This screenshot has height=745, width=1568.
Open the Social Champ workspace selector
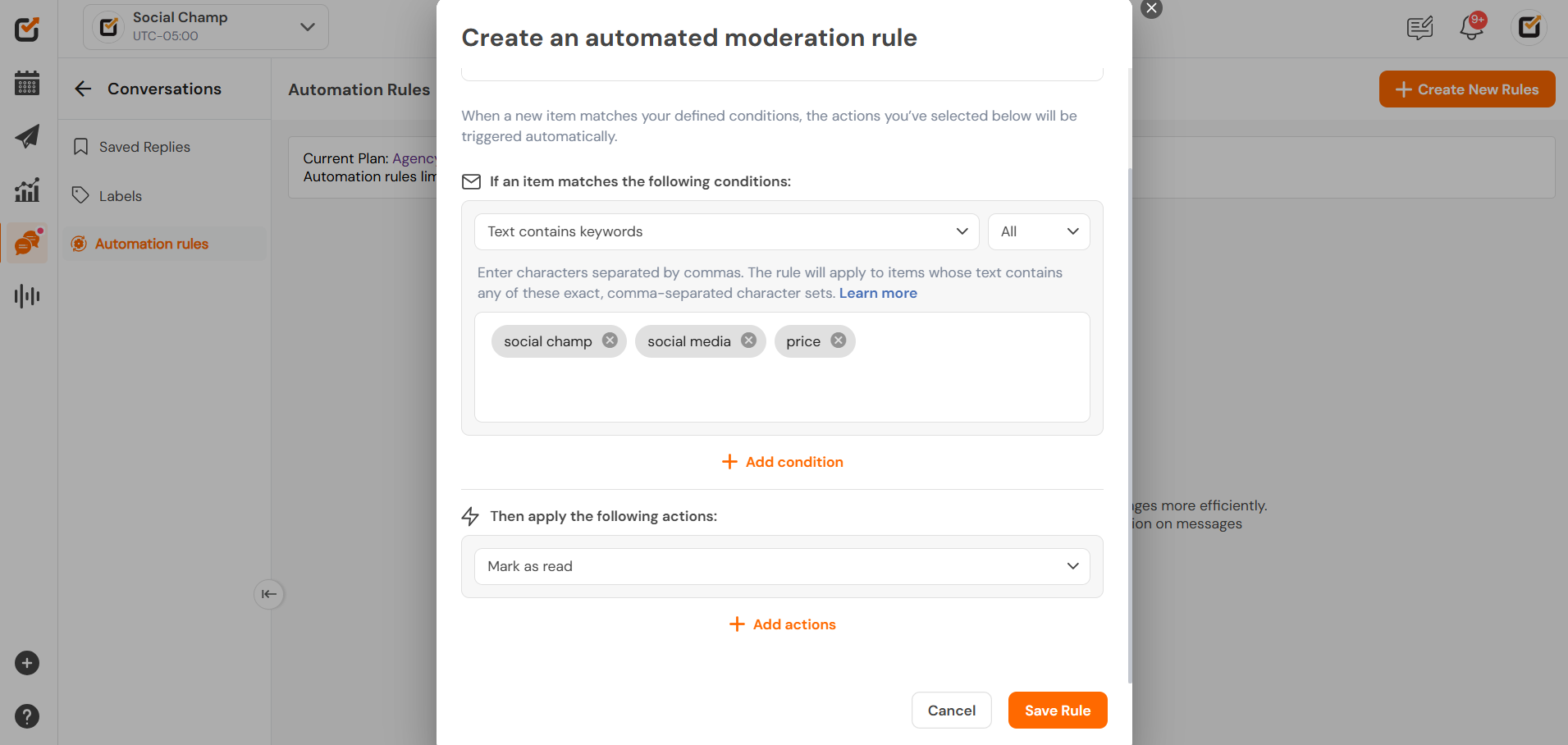[206, 27]
